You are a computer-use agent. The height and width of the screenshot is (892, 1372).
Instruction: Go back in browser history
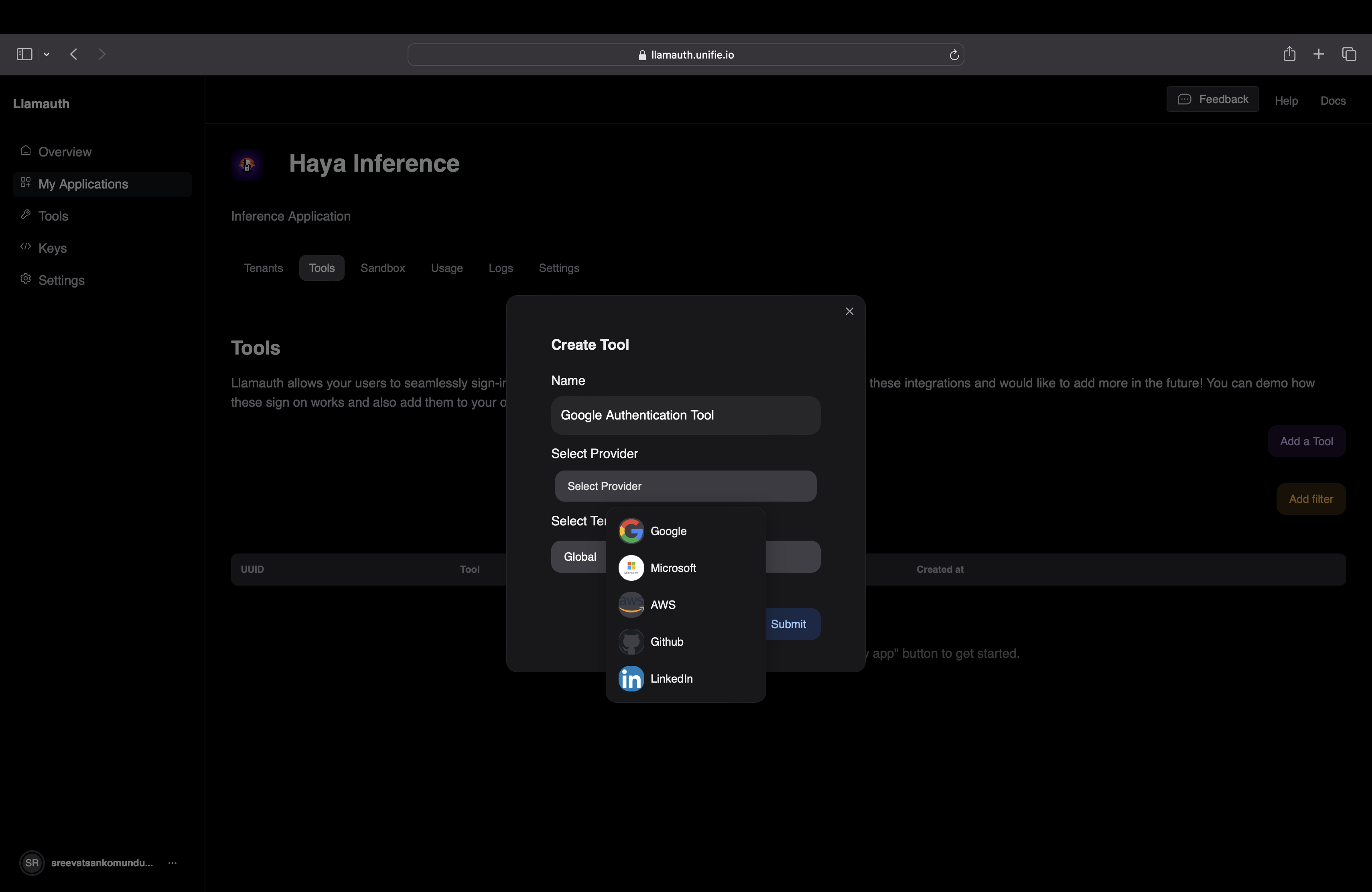pos(74,54)
